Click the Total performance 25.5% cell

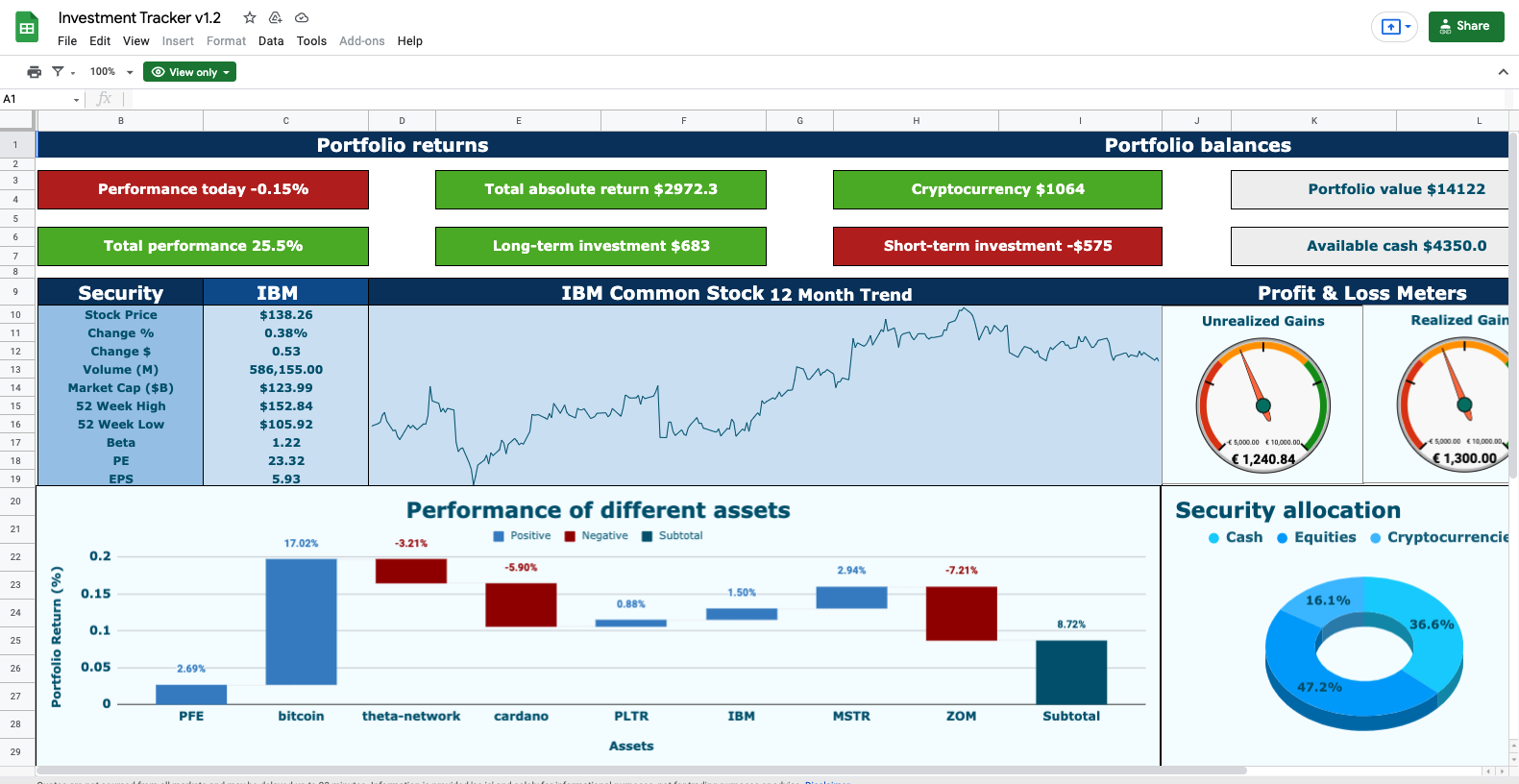(203, 246)
